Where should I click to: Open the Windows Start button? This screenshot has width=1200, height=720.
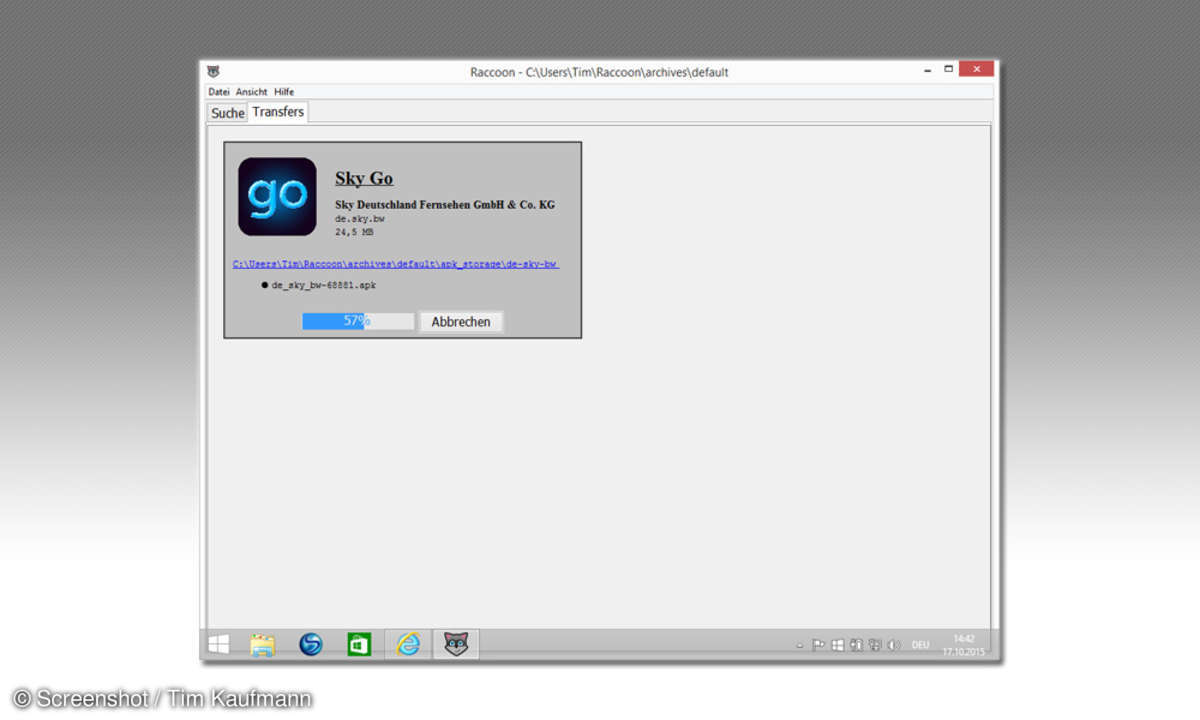click(x=218, y=644)
